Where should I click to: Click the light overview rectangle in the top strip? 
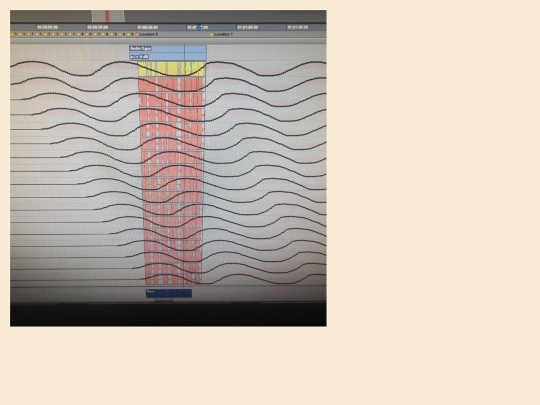click(x=108, y=16)
